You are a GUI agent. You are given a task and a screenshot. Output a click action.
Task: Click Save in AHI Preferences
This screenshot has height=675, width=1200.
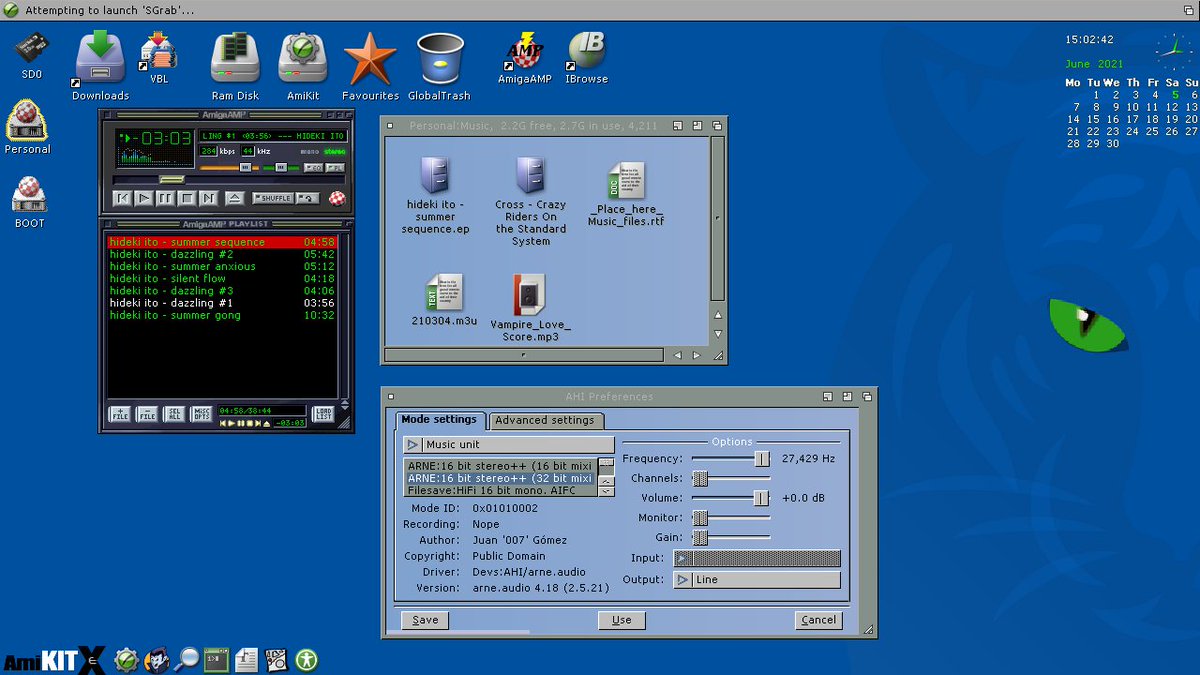point(425,620)
